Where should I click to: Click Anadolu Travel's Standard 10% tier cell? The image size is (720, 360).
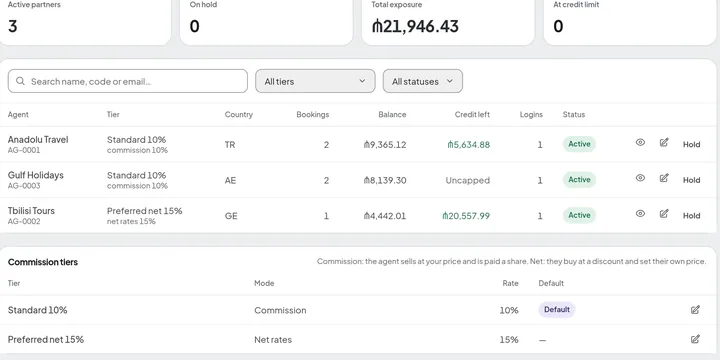tap(137, 144)
